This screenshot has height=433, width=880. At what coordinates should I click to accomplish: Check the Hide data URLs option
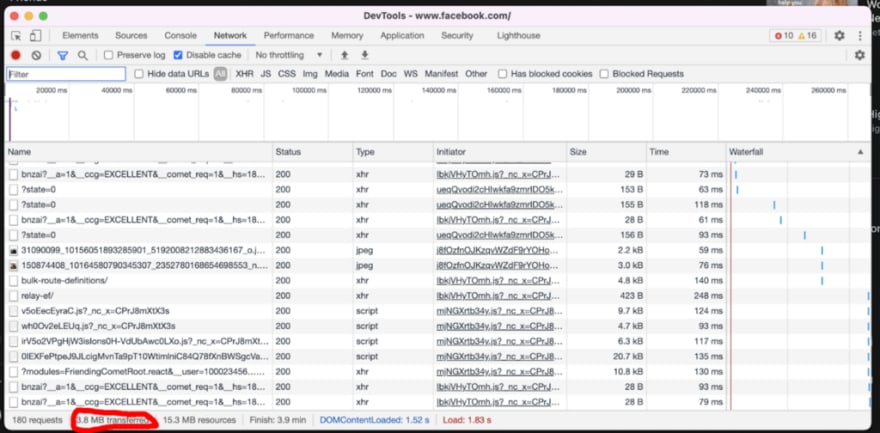(x=139, y=74)
